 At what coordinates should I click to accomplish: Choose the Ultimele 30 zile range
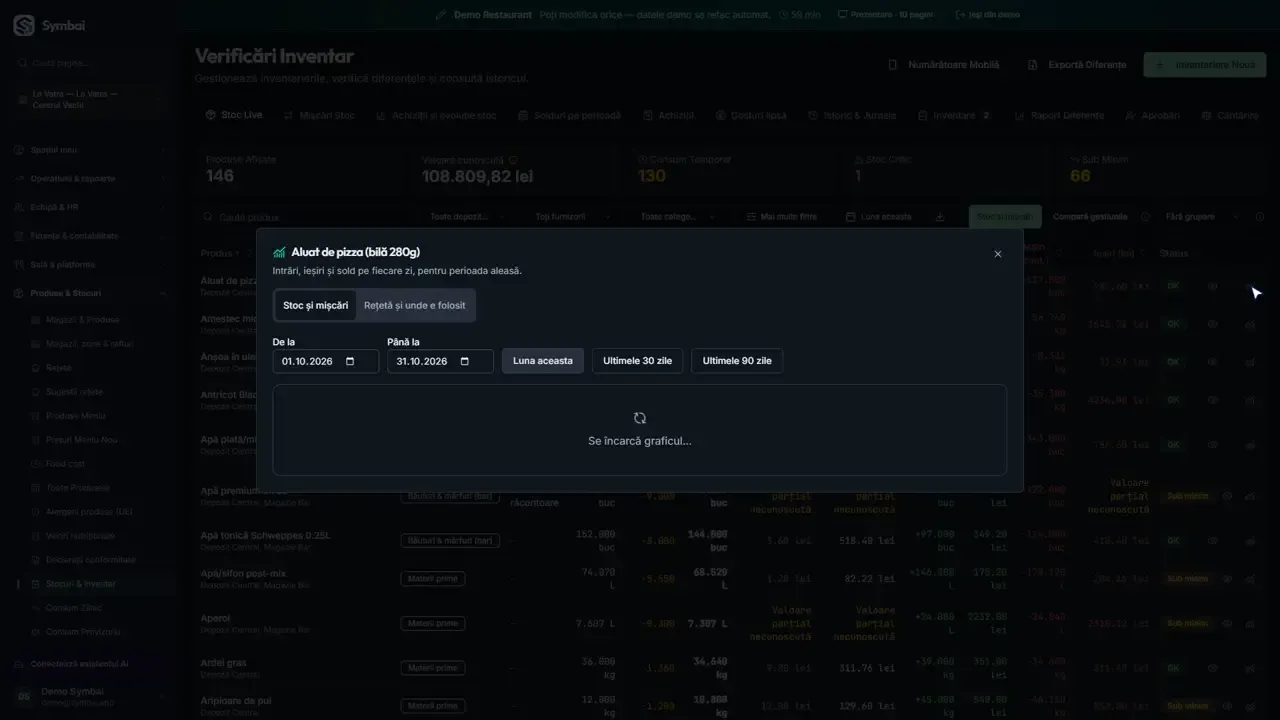637,361
